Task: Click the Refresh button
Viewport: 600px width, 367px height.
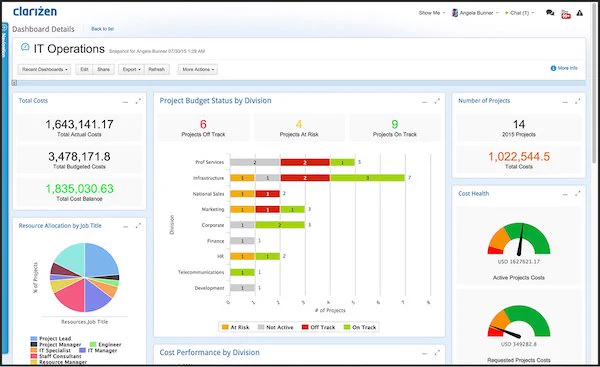Action: tap(157, 70)
